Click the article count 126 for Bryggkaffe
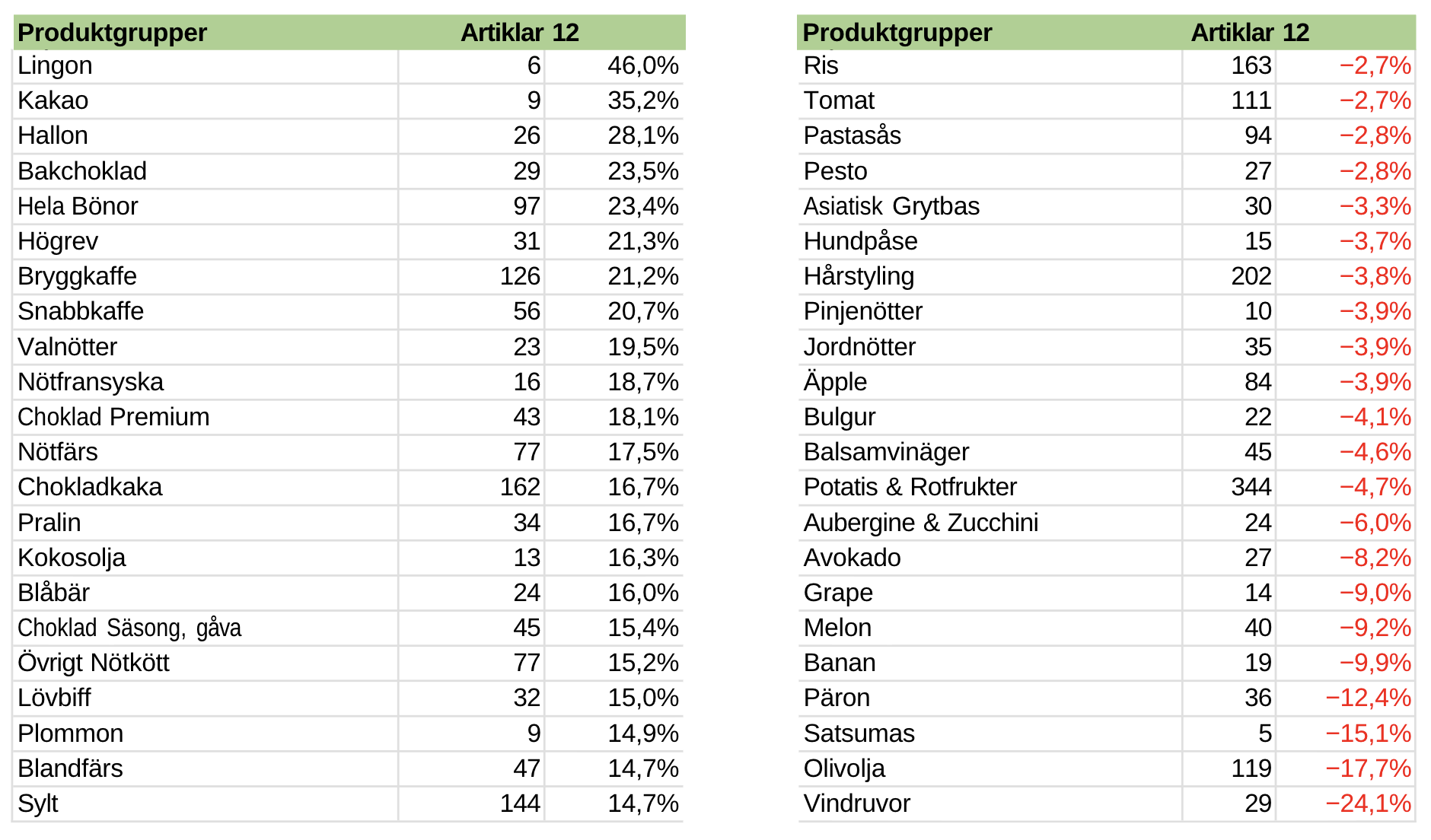The width and height of the screenshot is (1431, 840). pyautogui.click(x=520, y=277)
